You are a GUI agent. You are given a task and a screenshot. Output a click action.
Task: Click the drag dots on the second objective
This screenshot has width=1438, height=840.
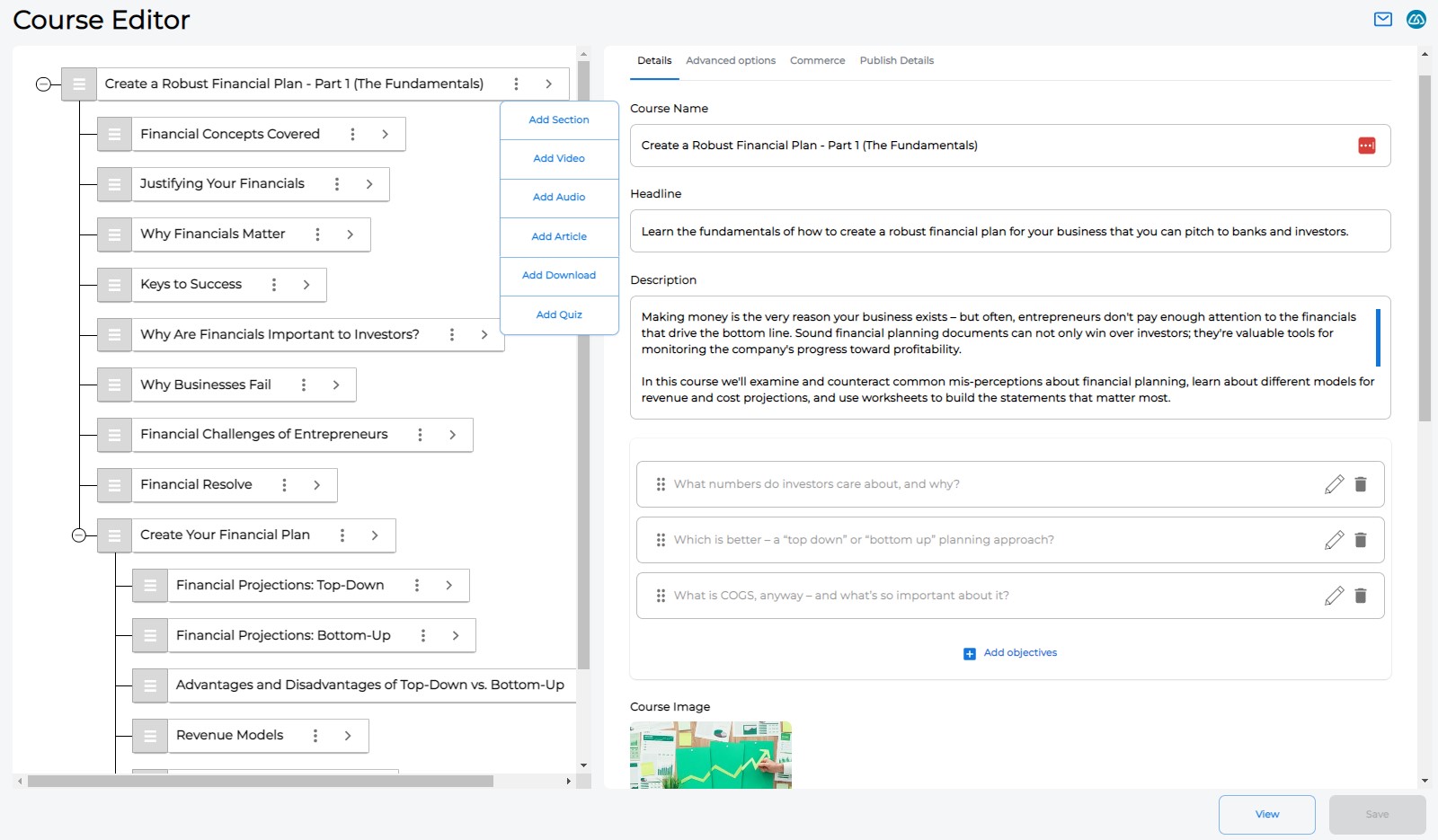661,539
